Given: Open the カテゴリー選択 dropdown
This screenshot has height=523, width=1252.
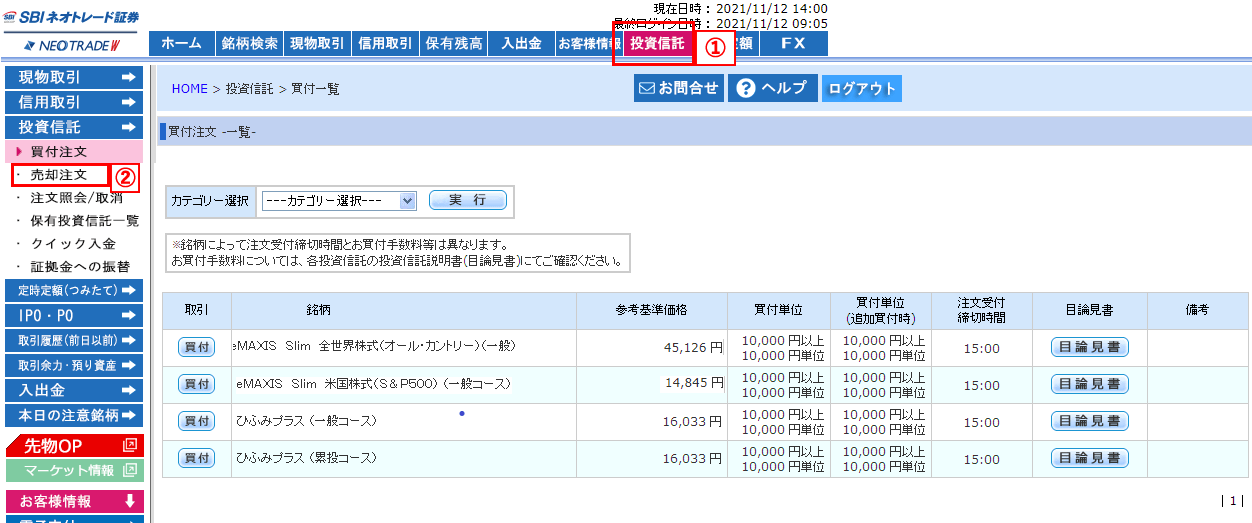Looking at the screenshot, I should coord(338,200).
